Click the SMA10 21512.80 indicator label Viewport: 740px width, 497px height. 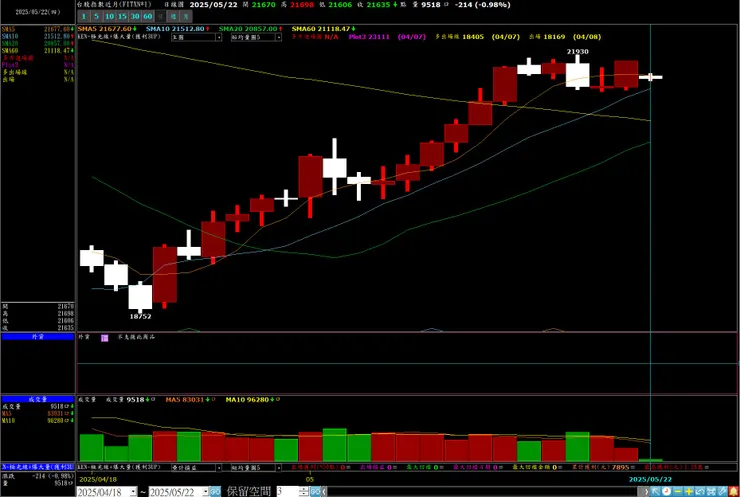coord(177,29)
